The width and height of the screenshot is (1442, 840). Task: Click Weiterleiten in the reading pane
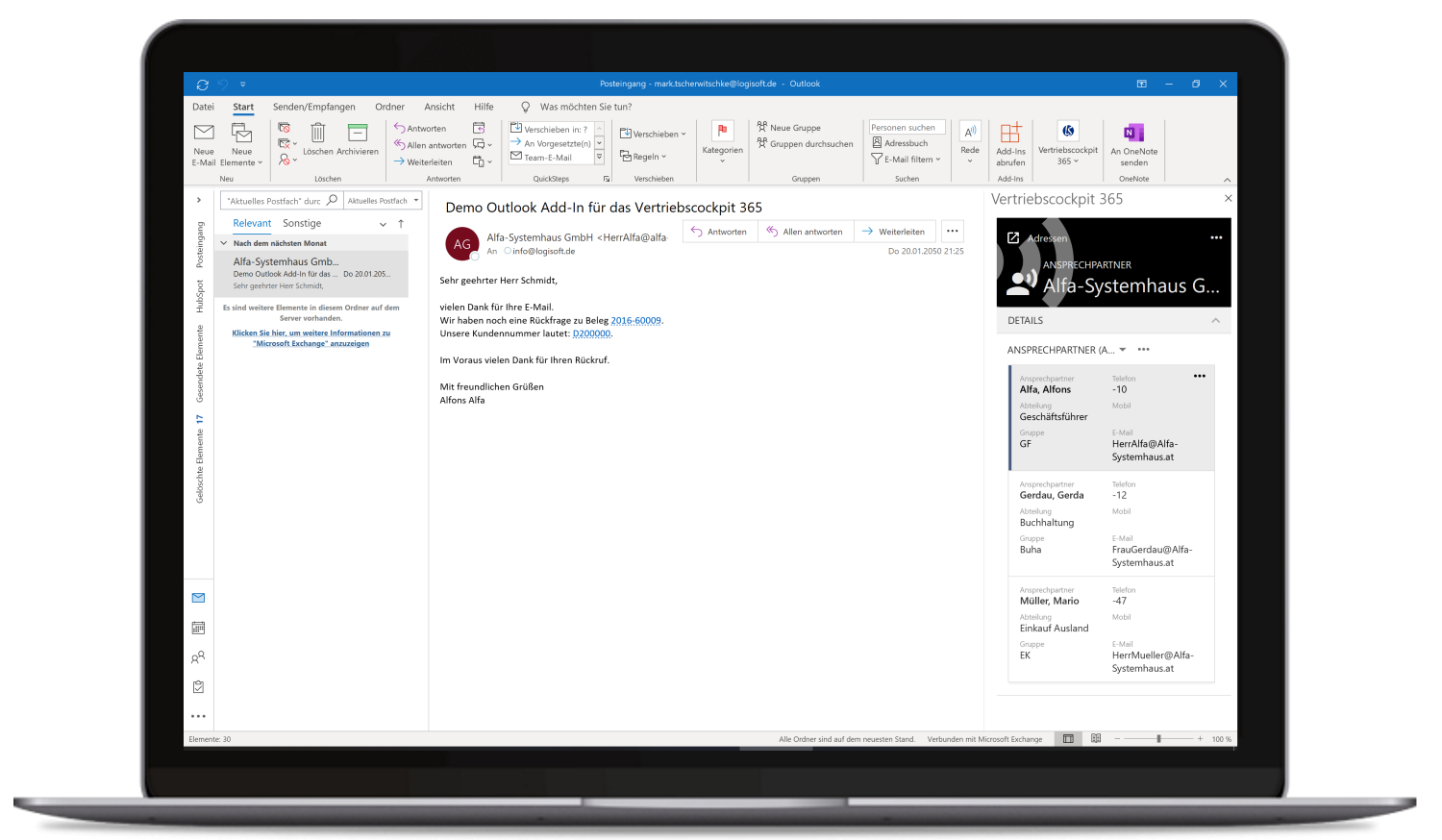(x=894, y=232)
